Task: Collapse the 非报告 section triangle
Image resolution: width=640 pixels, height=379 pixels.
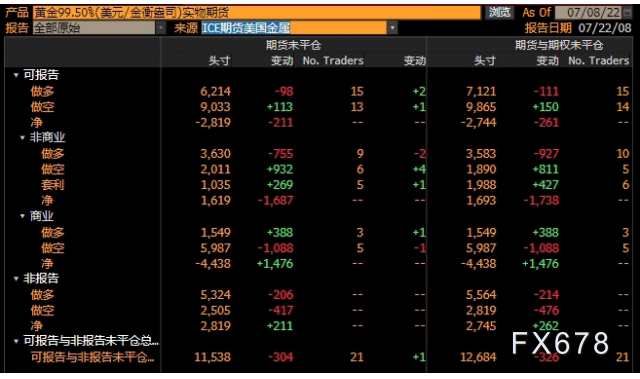Action: (16, 279)
